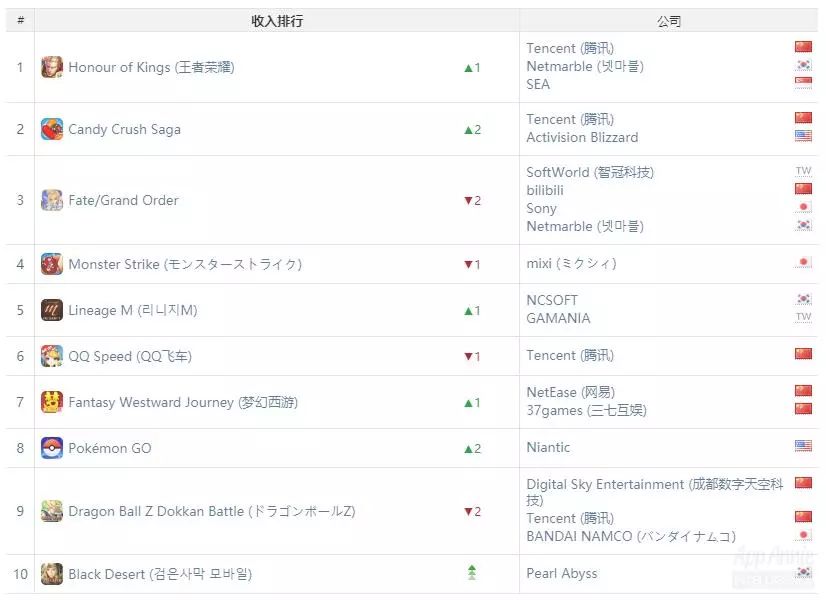Click the Pokémon GO game title
The image size is (826, 600).
click(110, 448)
